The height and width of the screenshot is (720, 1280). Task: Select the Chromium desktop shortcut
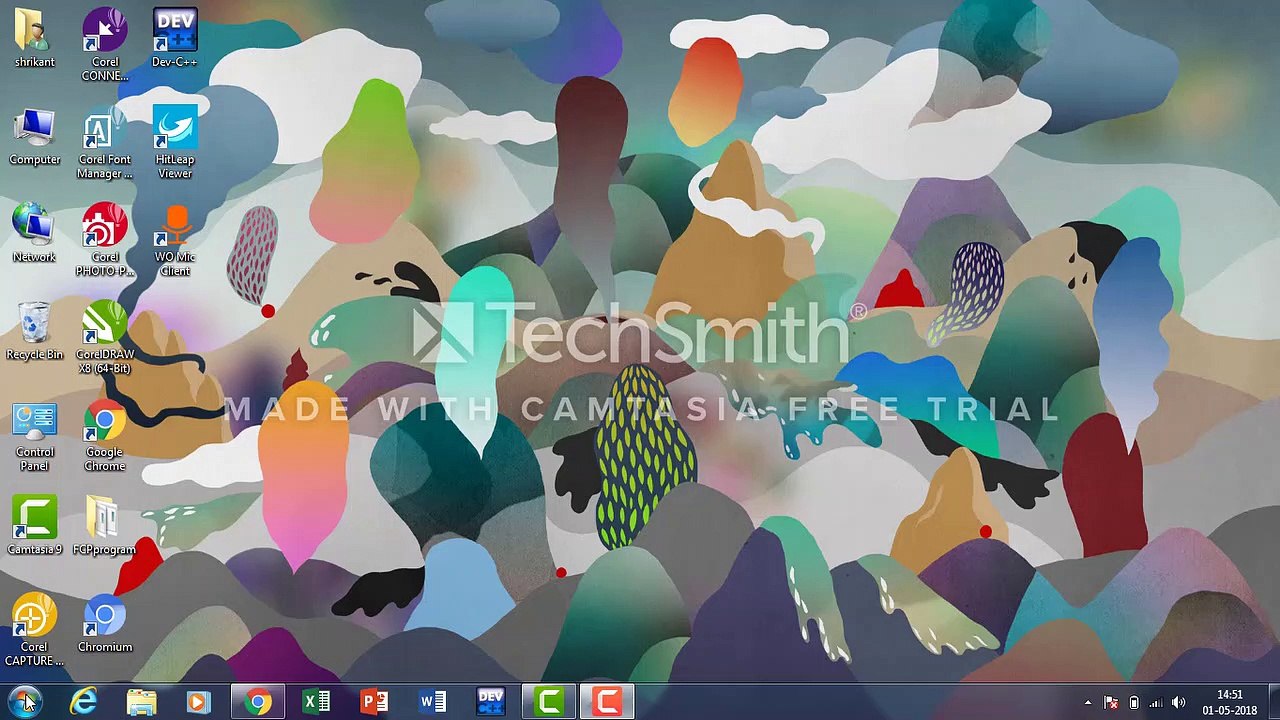[x=104, y=618]
